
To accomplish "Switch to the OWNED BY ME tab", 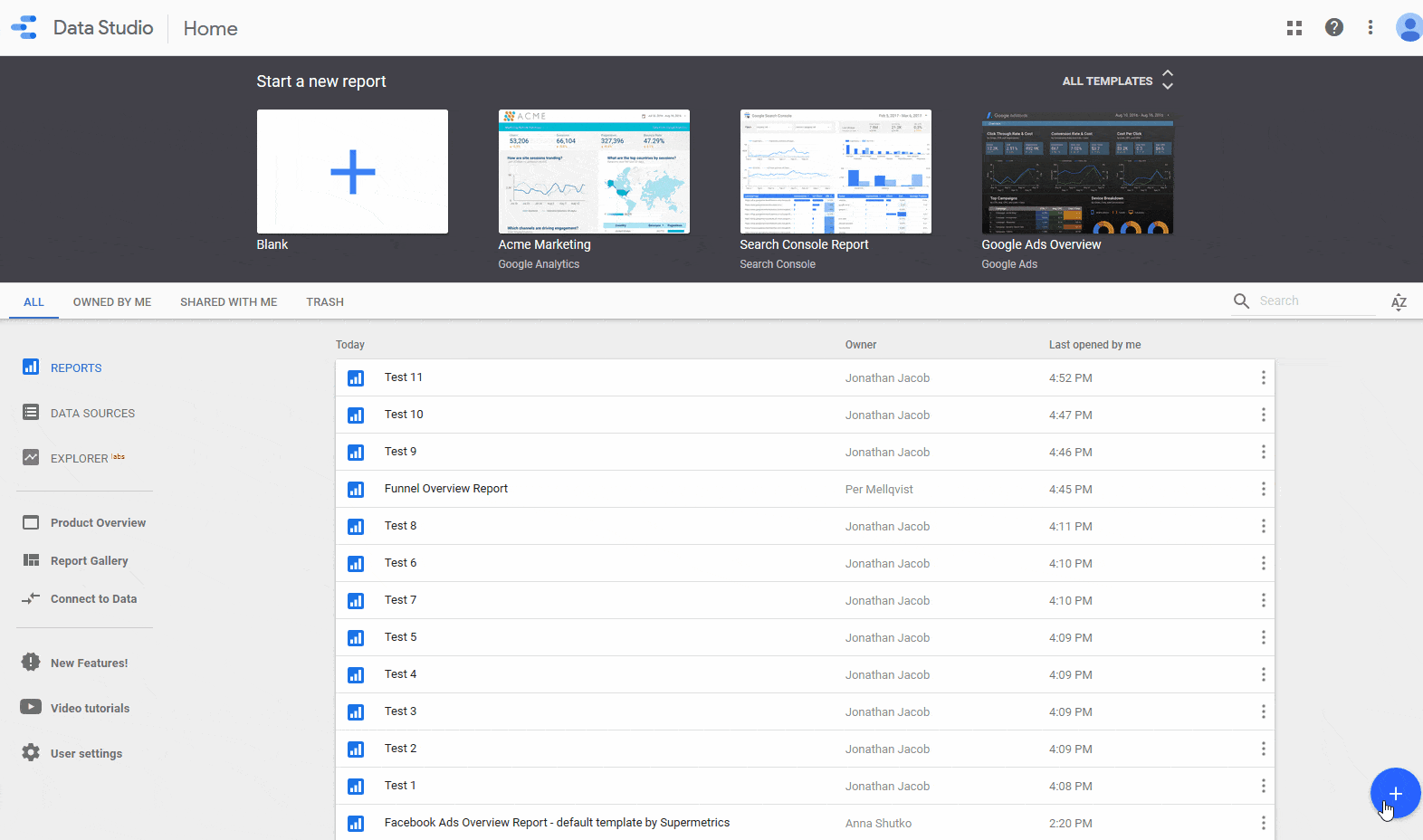I will point(112,301).
